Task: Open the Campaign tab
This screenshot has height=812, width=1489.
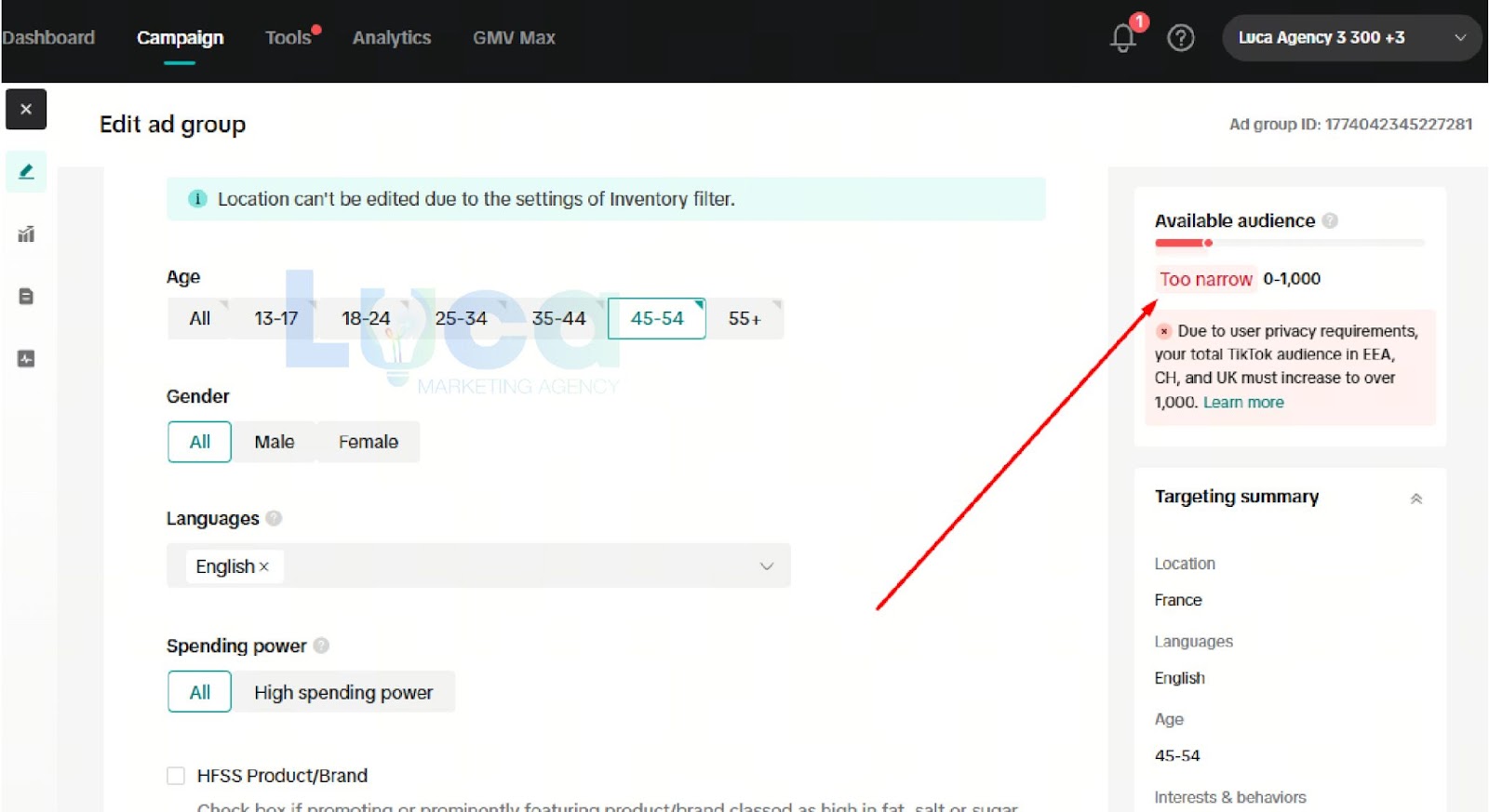Action: point(180,38)
